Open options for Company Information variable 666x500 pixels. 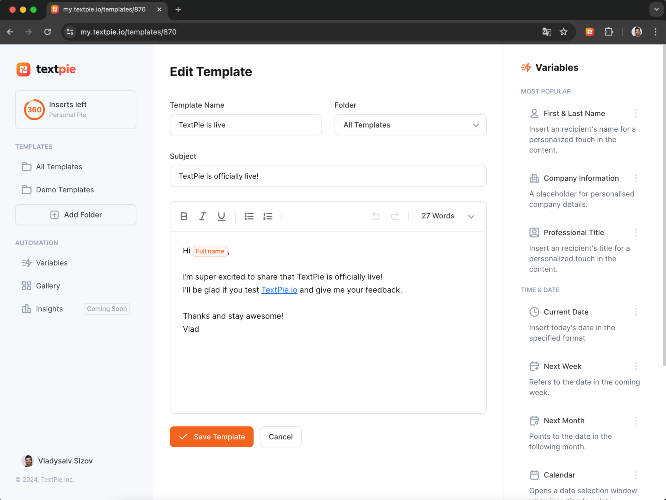636,178
